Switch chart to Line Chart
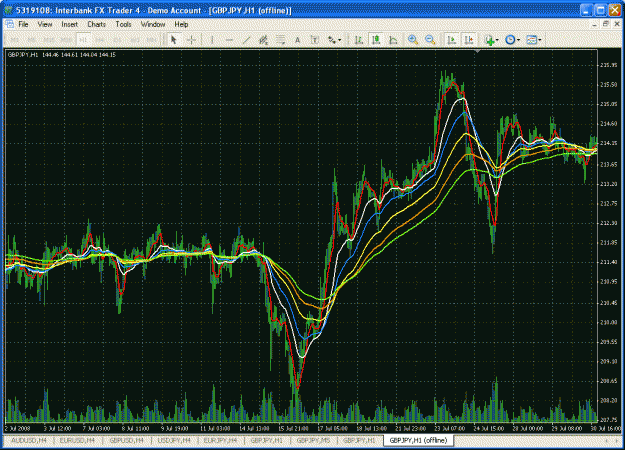Image resolution: width=625 pixels, height=450 pixels. click(393, 40)
